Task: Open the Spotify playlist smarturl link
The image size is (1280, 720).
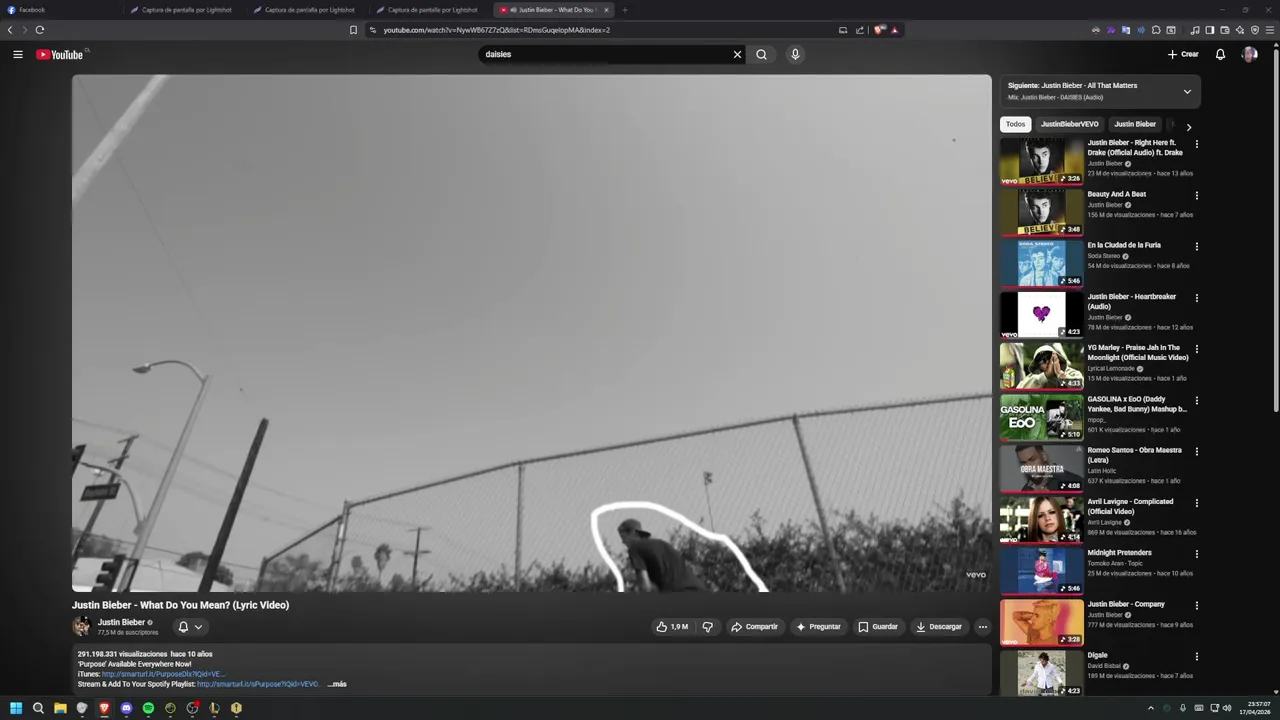Action: click(x=258, y=684)
